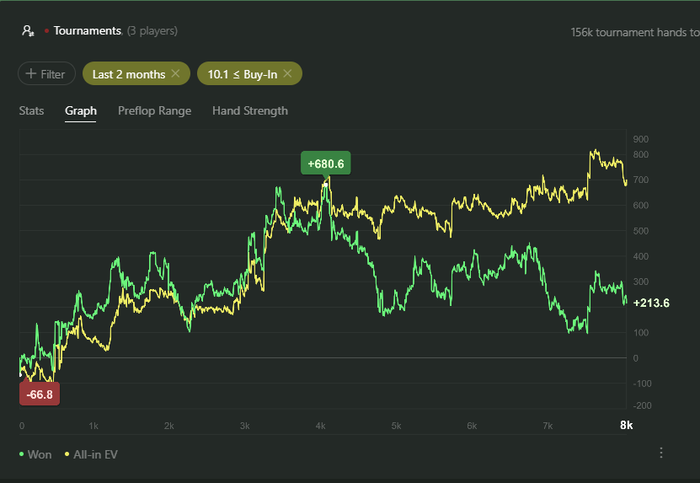
Task: Click the +680.6 peak value tooltip
Action: [326, 164]
